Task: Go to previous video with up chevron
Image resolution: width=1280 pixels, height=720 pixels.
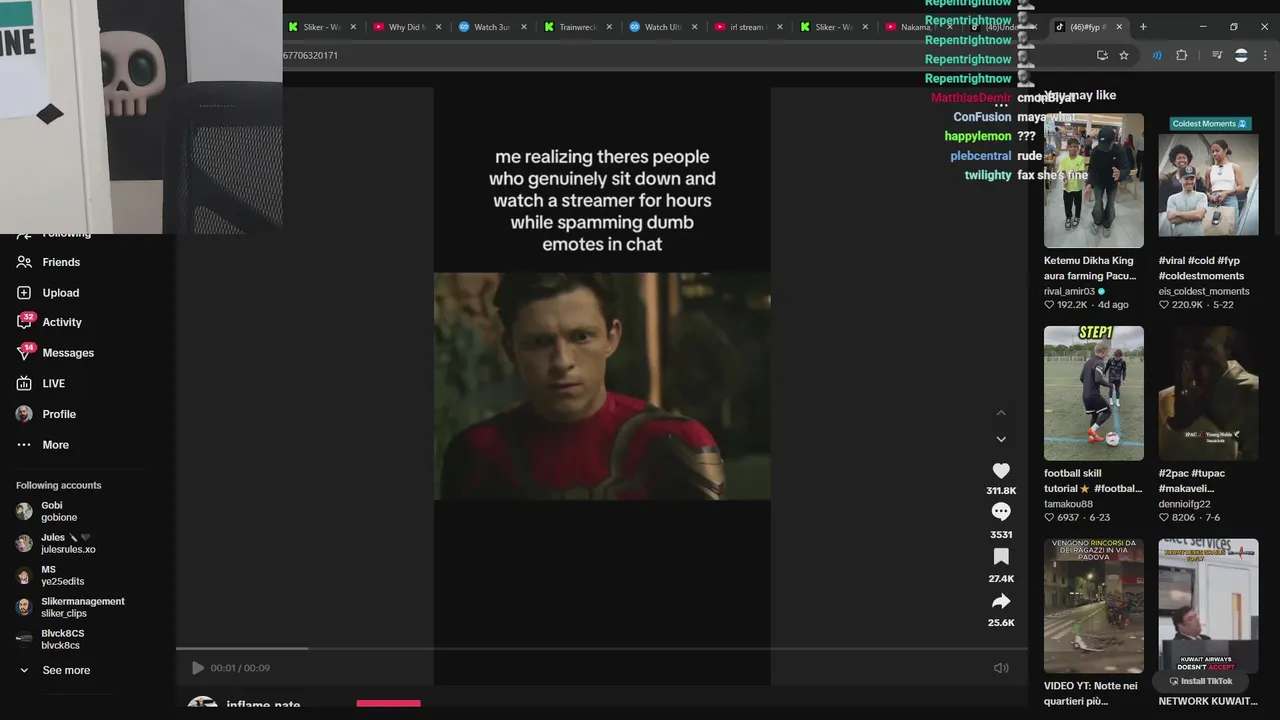Action: click(1001, 413)
